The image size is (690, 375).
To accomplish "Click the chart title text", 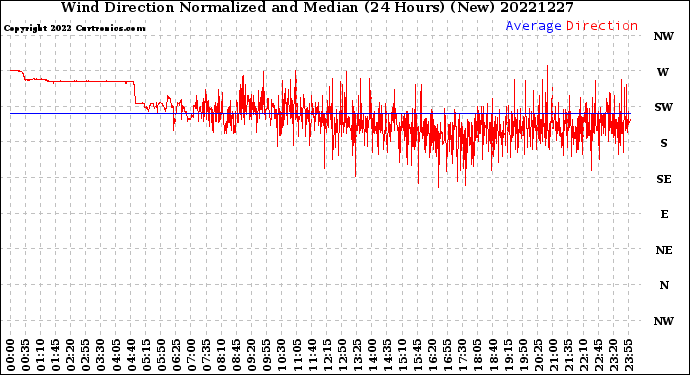I will pyautogui.click(x=317, y=7).
